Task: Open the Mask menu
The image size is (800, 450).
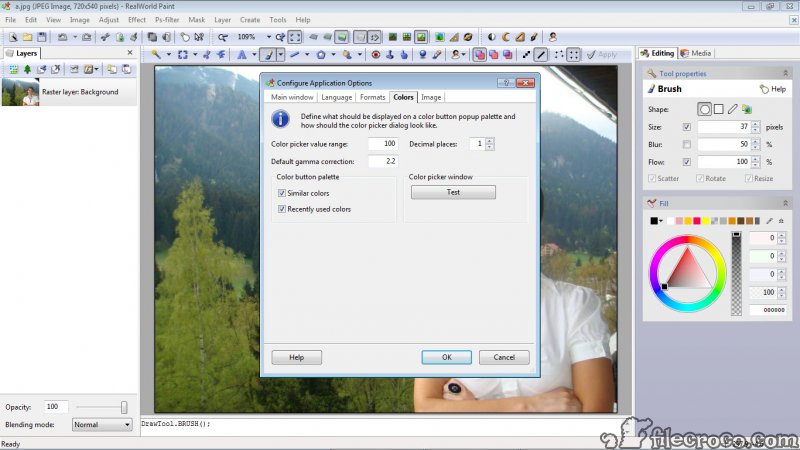Action: 196,19
